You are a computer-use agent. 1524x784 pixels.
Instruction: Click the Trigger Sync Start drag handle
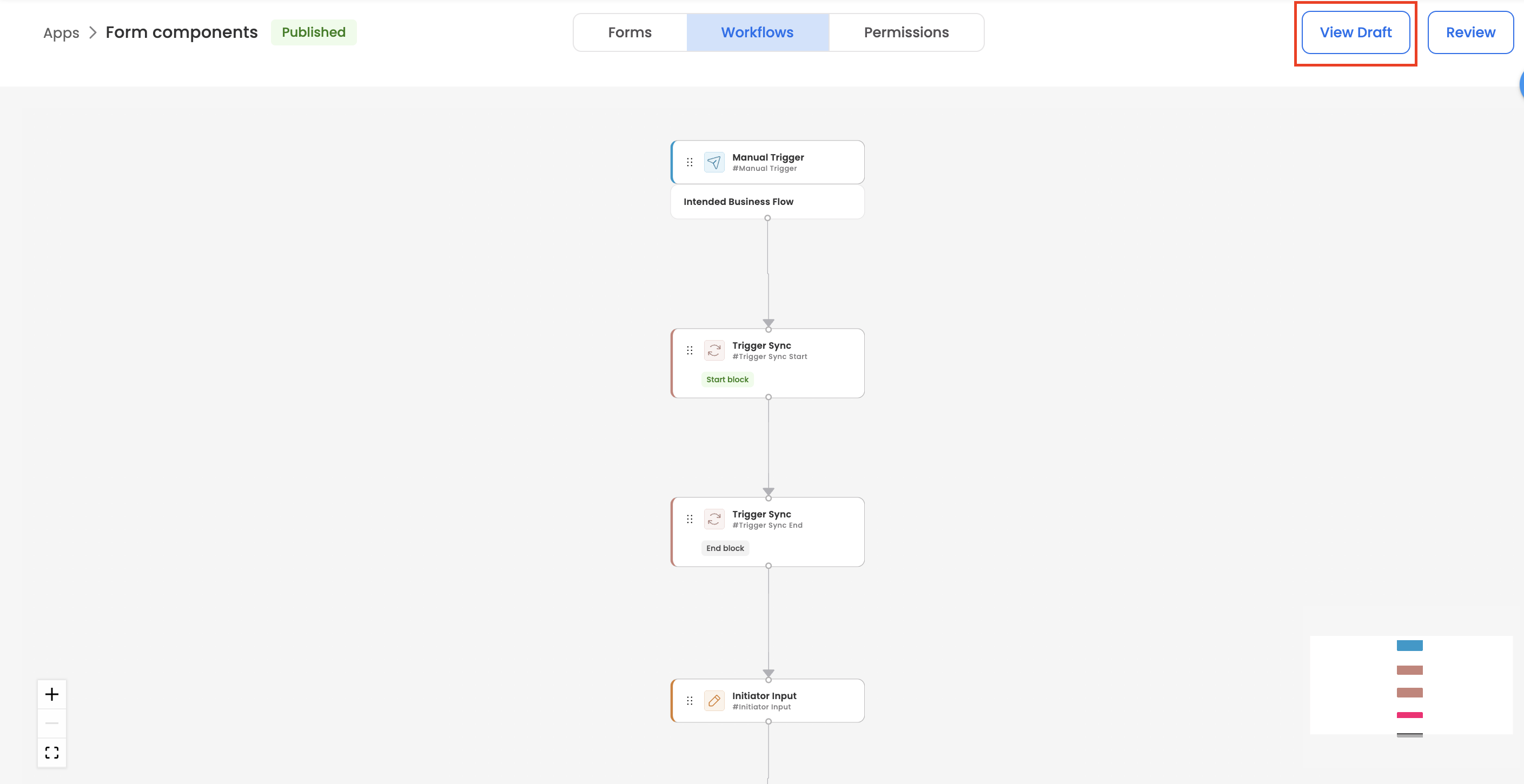click(x=689, y=350)
